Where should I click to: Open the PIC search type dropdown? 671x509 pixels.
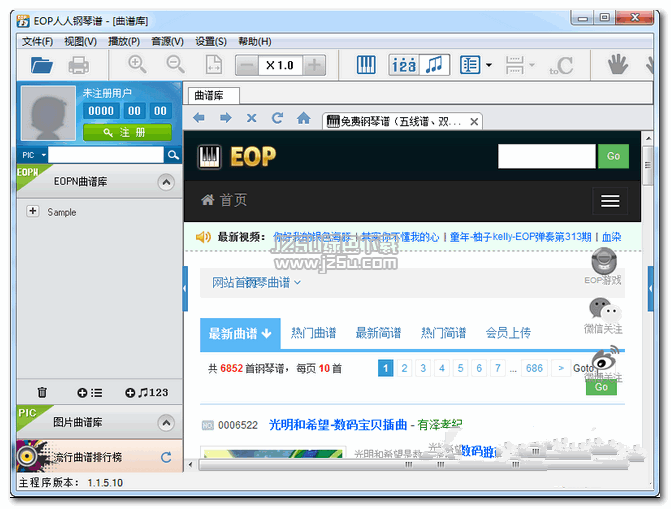coord(33,155)
